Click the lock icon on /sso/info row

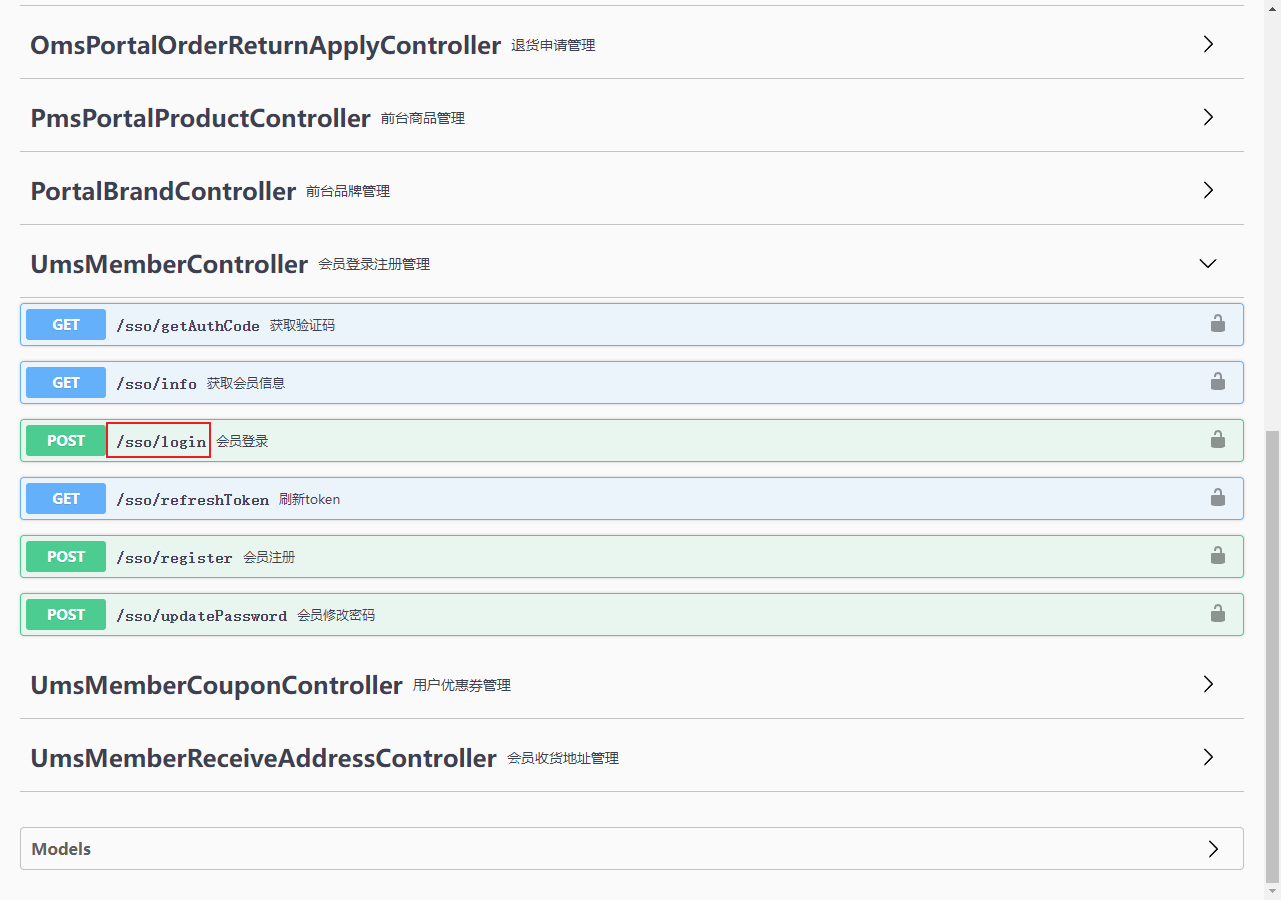1217,381
